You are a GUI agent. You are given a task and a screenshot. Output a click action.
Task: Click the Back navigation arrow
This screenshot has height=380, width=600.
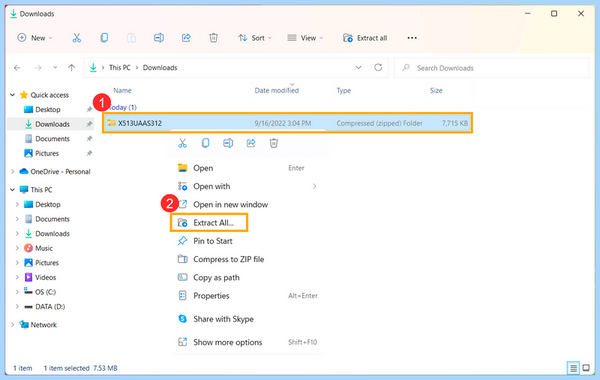point(17,68)
